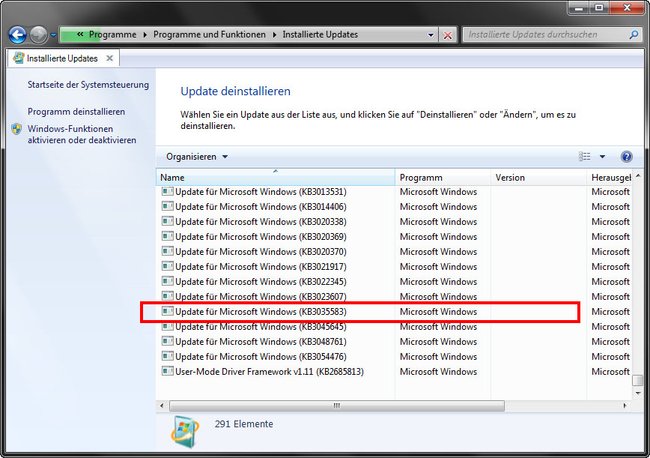
Task: Select update KB3045645 row
Action: point(395,327)
